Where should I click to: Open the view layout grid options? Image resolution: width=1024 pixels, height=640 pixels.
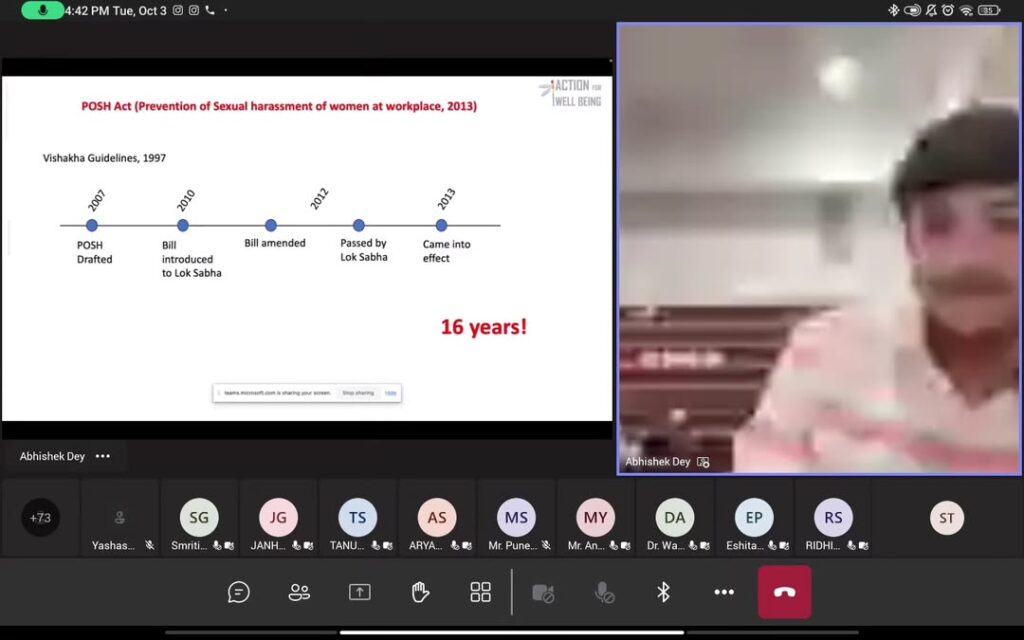(x=481, y=592)
